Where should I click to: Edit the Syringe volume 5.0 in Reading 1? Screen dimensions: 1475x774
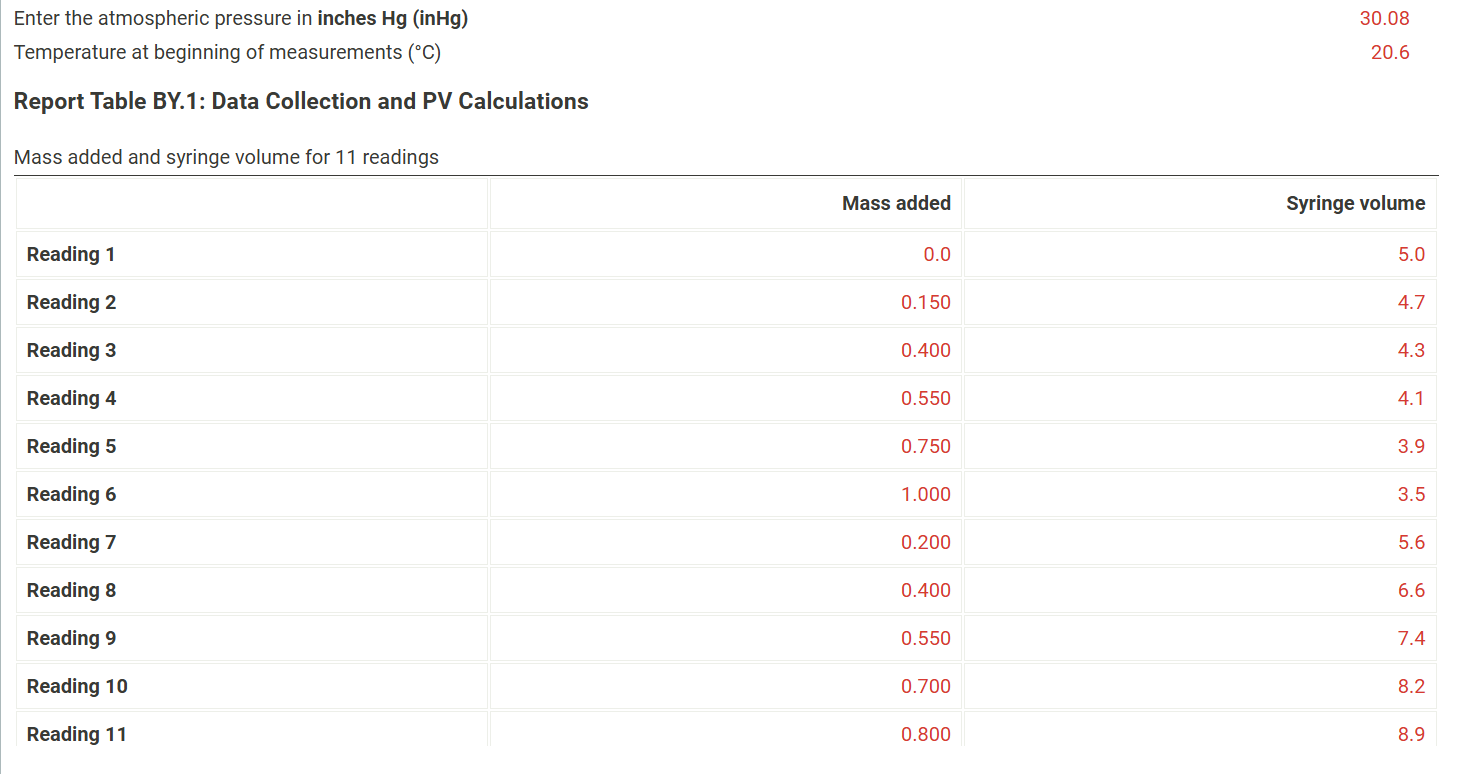pos(1412,254)
